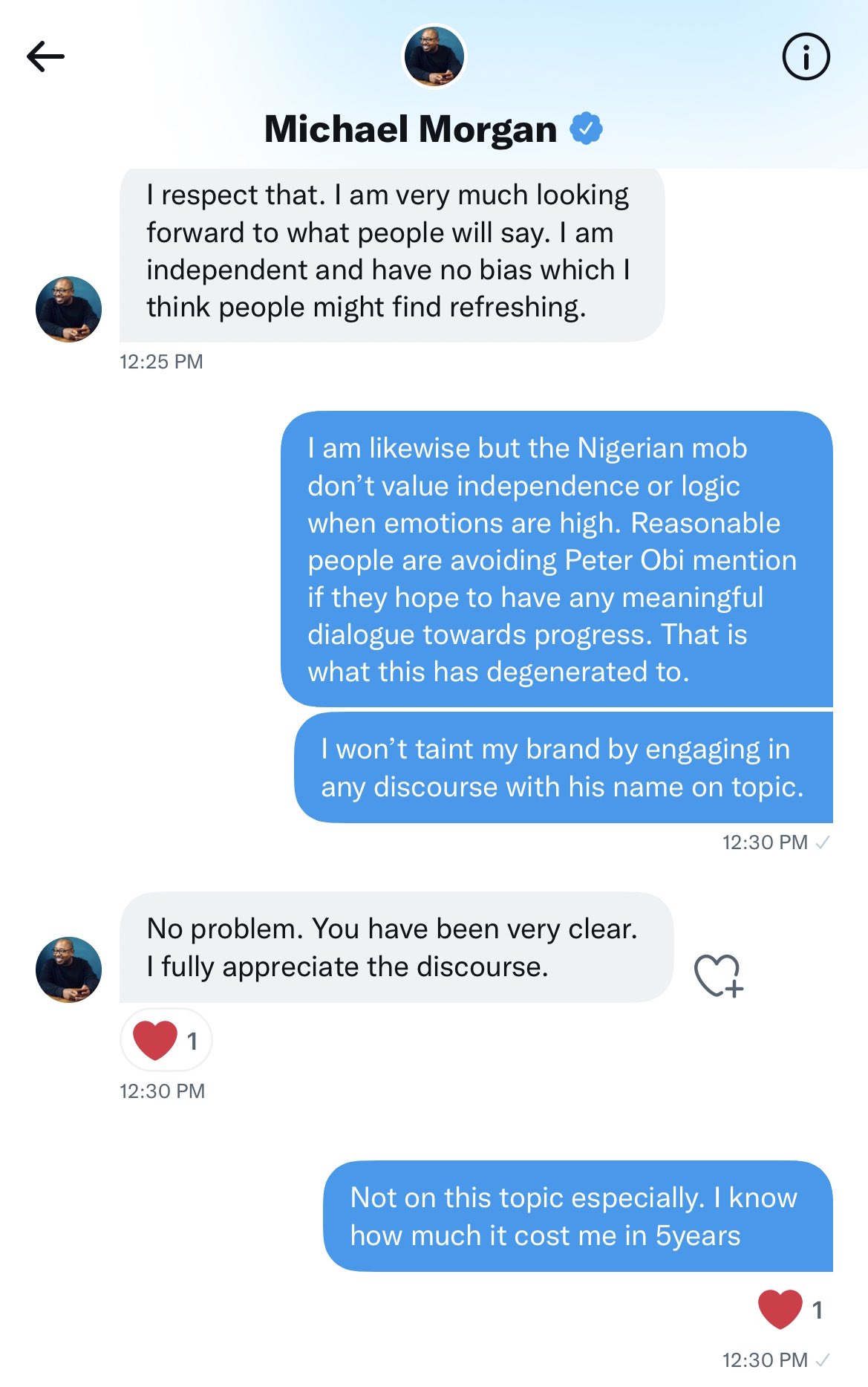Viewport: 868px width, 1387px height.
Task: Tap the back arrow to leave conversation
Action: (x=45, y=56)
